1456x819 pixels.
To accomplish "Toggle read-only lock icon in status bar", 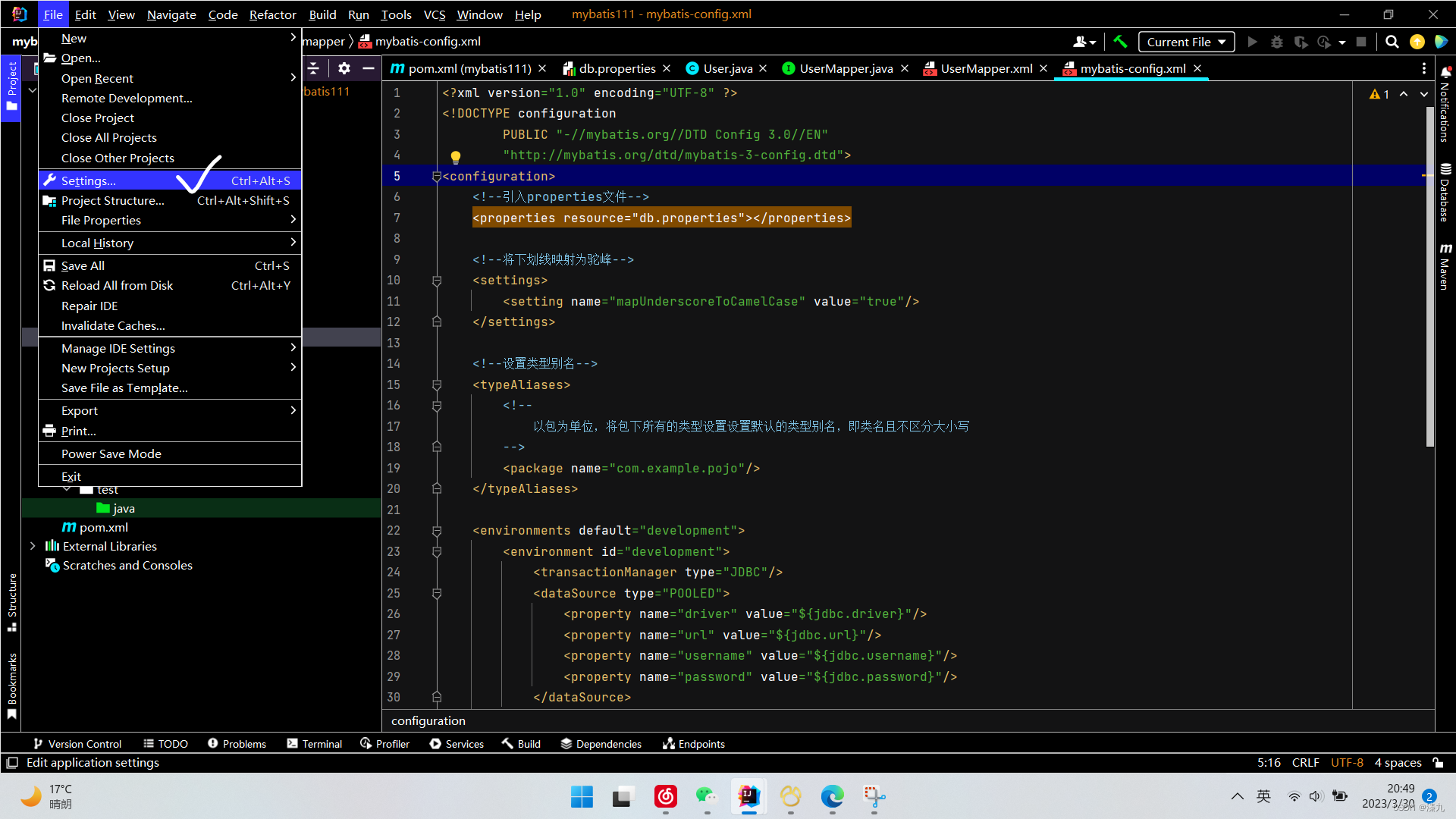I will pyautogui.click(x=1438, y=763).
